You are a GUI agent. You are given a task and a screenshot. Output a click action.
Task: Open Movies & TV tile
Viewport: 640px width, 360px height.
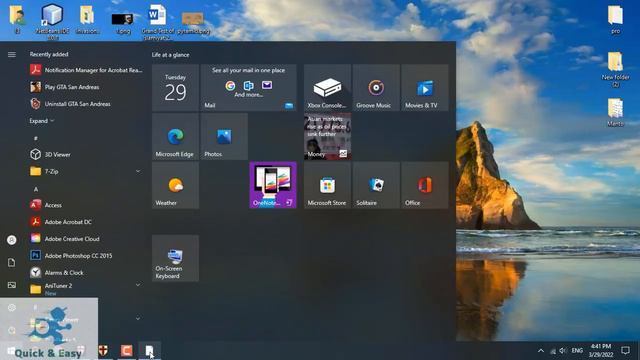[x=424, y=88]
